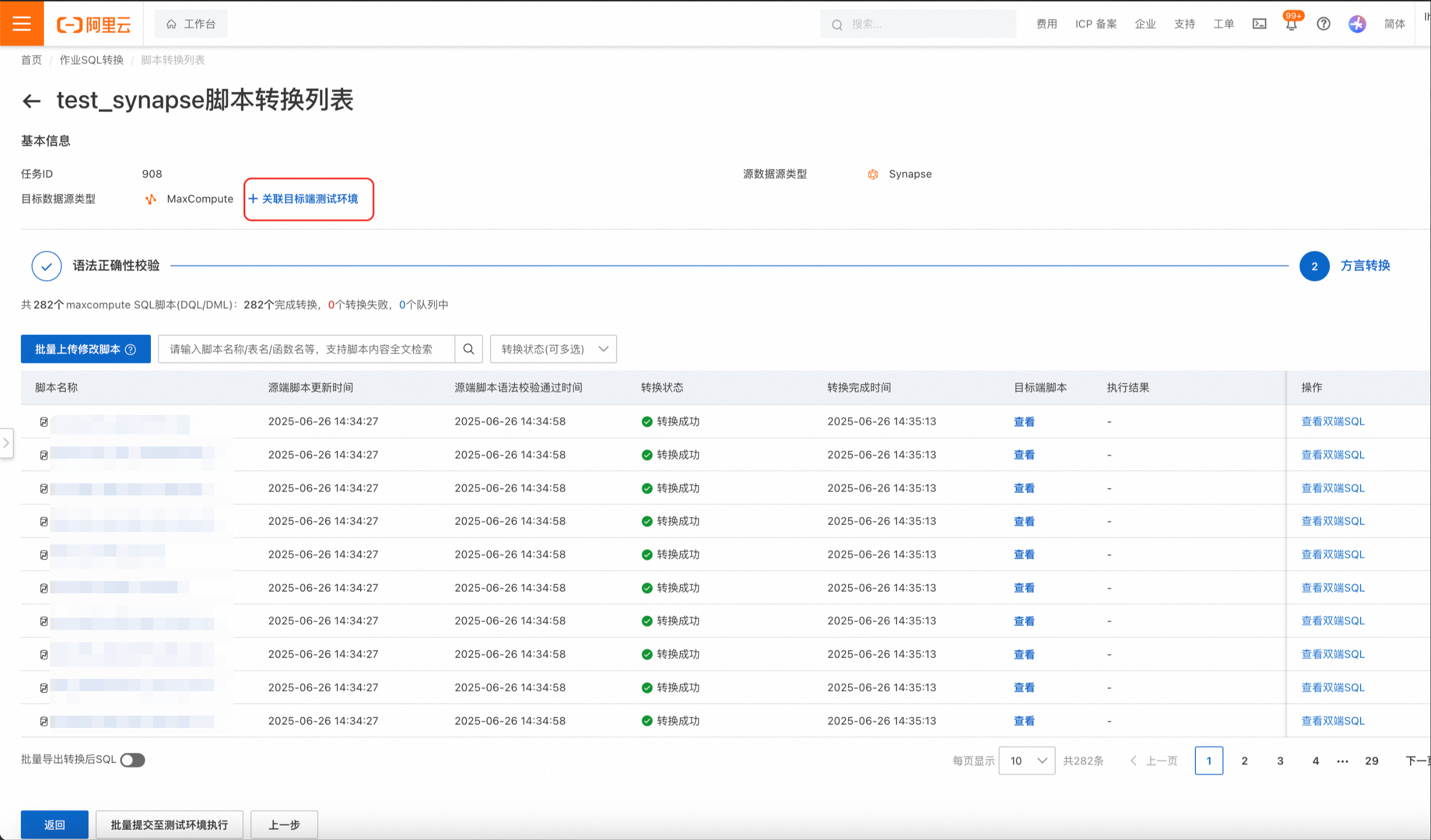Toggle 批量导出转换后SQL switch

(133, 760)
